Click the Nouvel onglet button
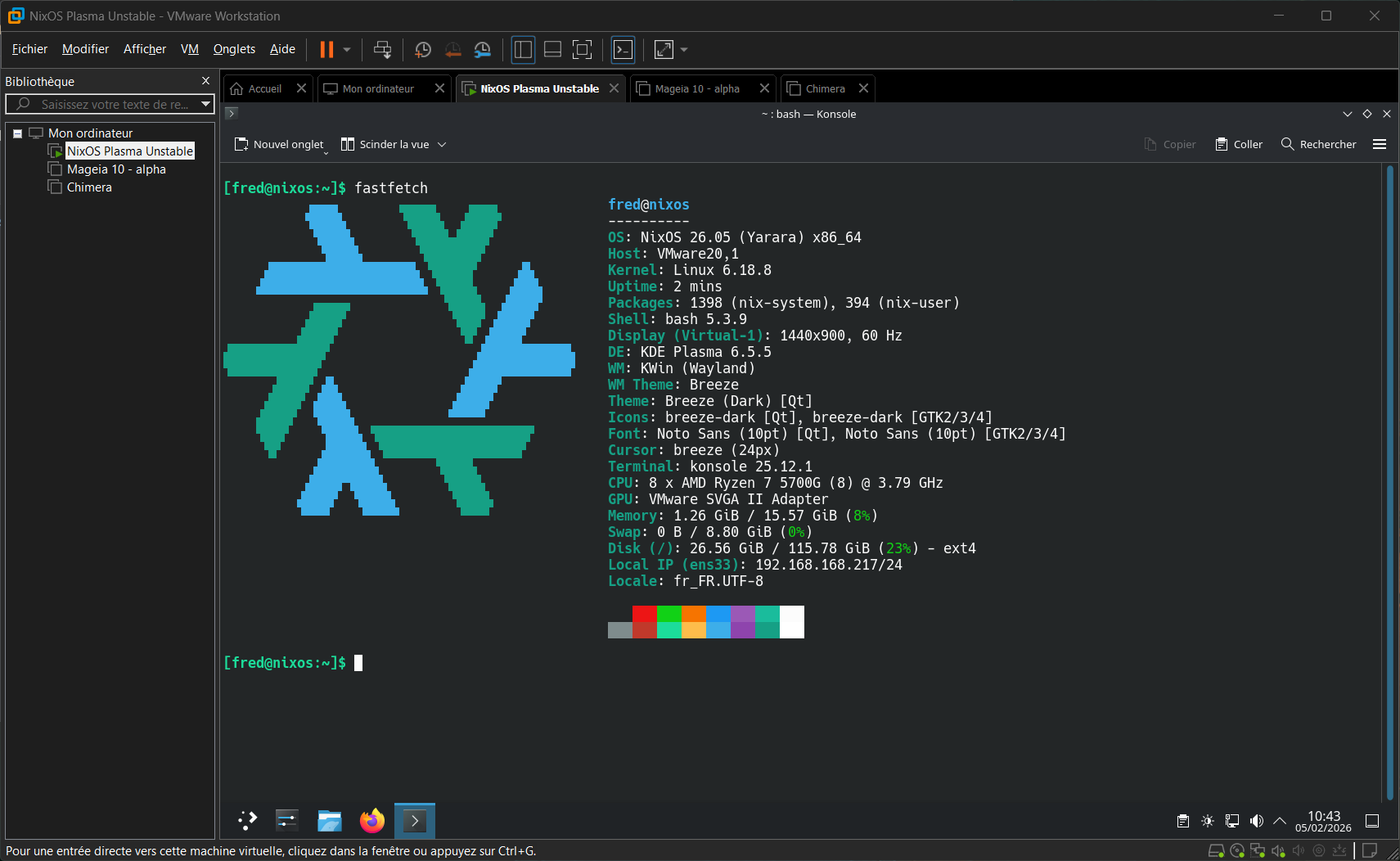 tap(280, 144)
